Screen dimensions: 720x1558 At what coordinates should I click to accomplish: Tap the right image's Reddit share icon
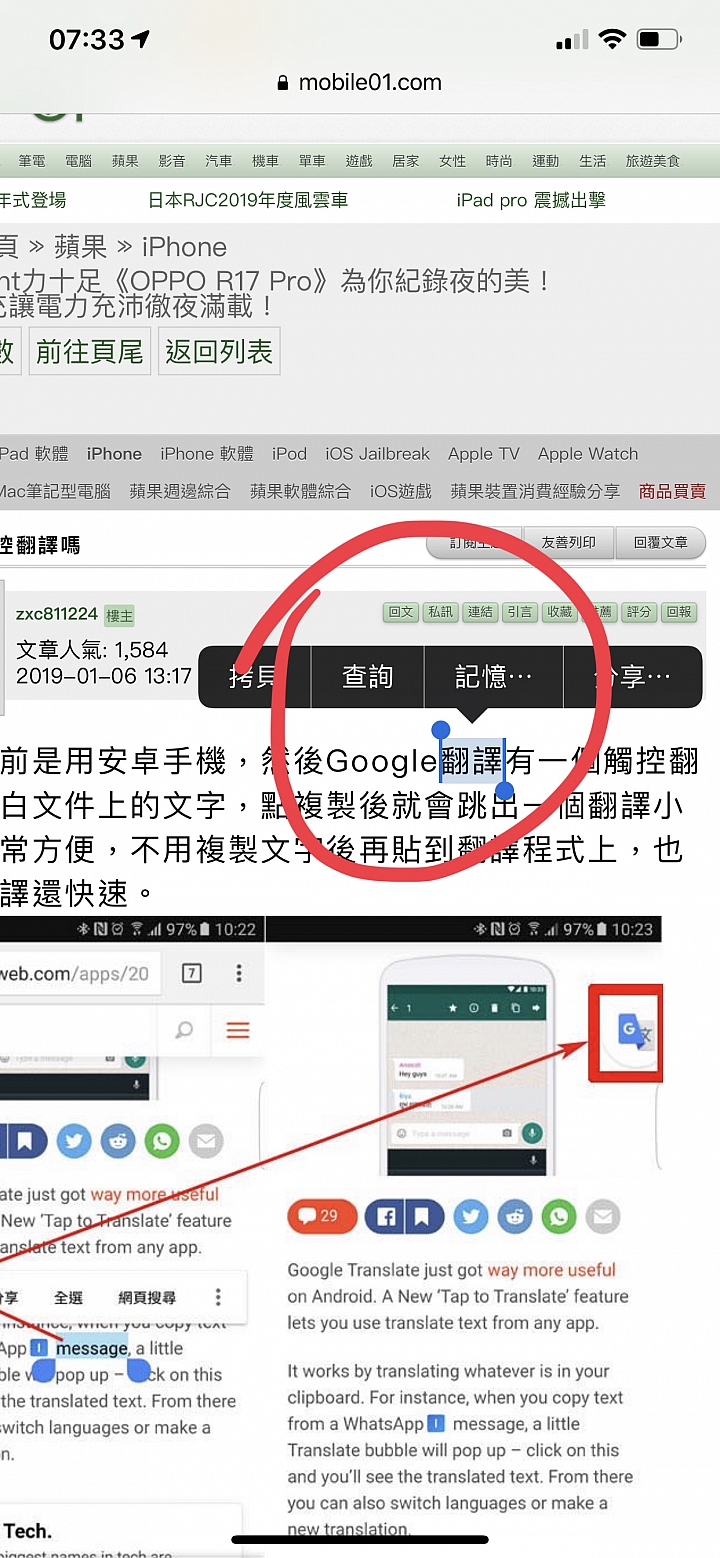click(516, 1217)
